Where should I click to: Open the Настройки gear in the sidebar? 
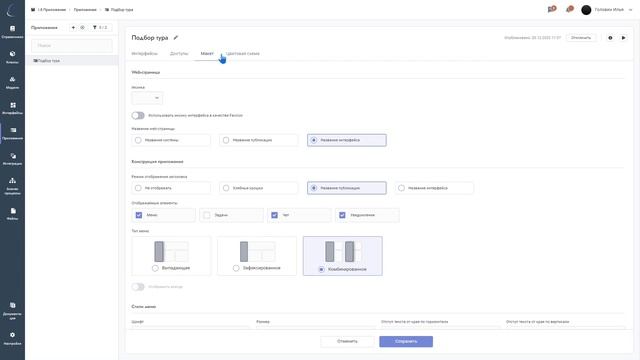[12, 335]
